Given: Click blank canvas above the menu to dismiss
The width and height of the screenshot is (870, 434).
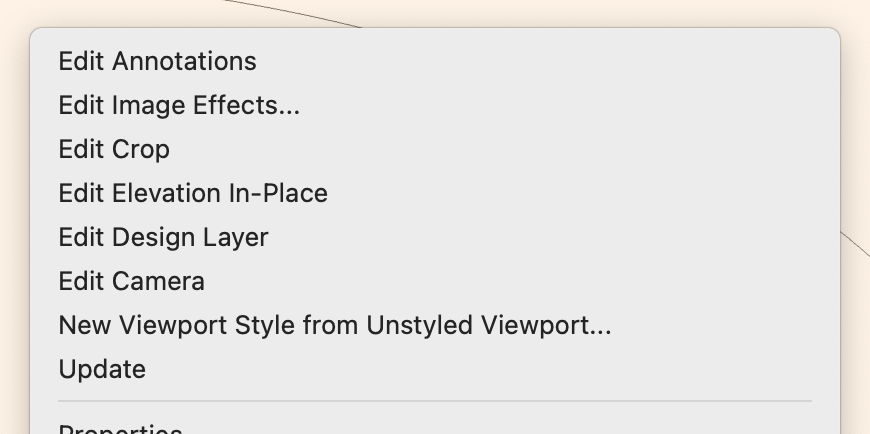Looking at the screenshot, I should (x=600, y=12).
